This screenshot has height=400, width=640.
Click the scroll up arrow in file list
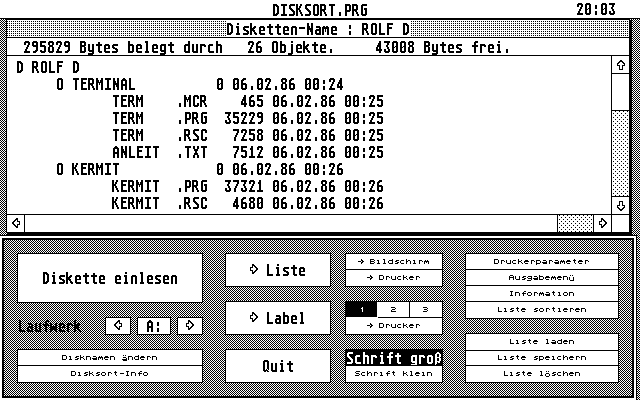(x=621, y=66)
